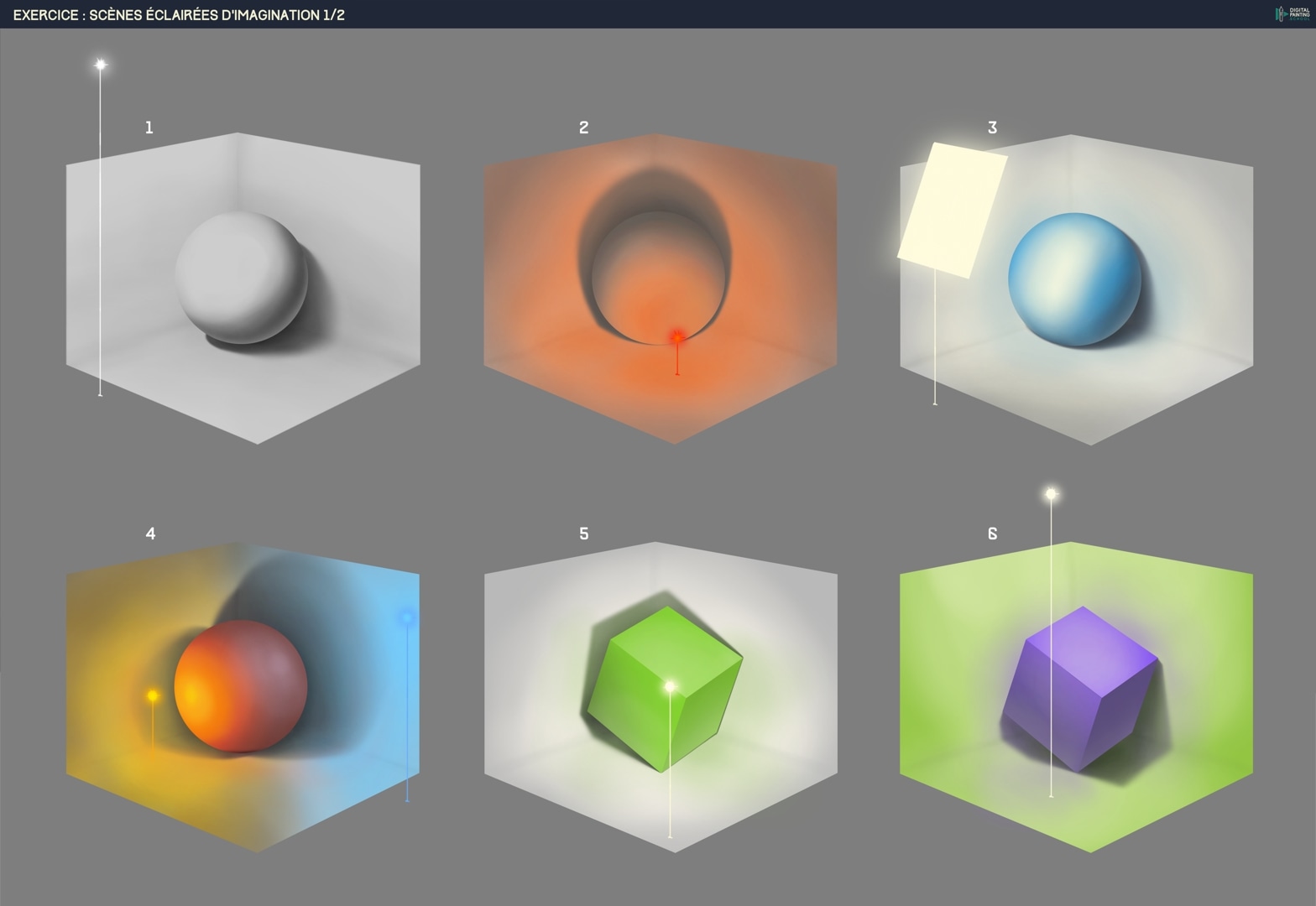The image size is (1316, 906).
Task: Click the white light star above scene 1
Action: (101, 65)
